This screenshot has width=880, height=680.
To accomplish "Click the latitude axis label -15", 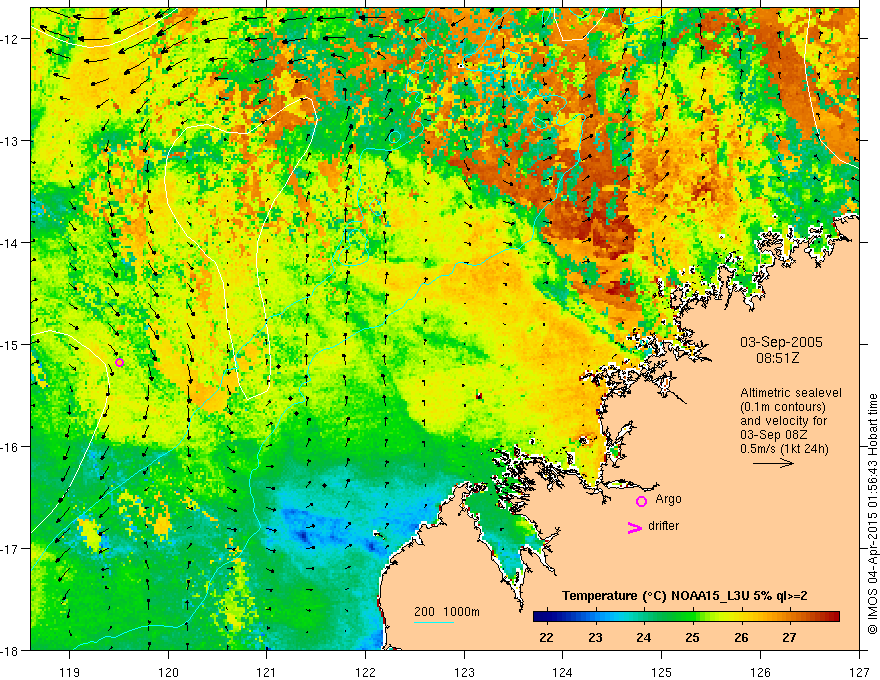I will coord(11,344).
